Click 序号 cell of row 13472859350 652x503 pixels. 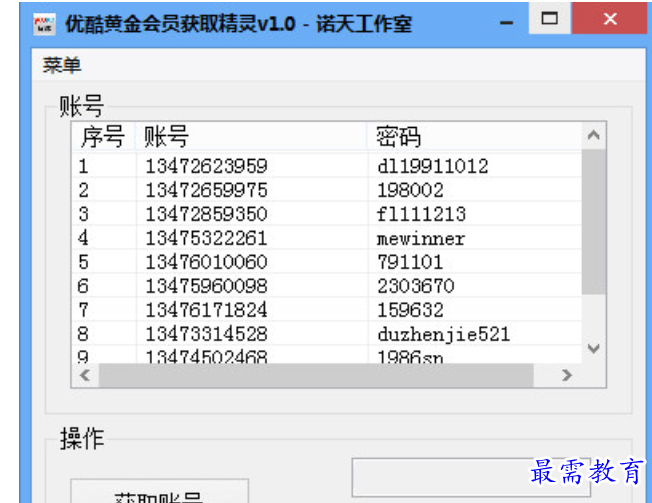[x=83, y=214]
